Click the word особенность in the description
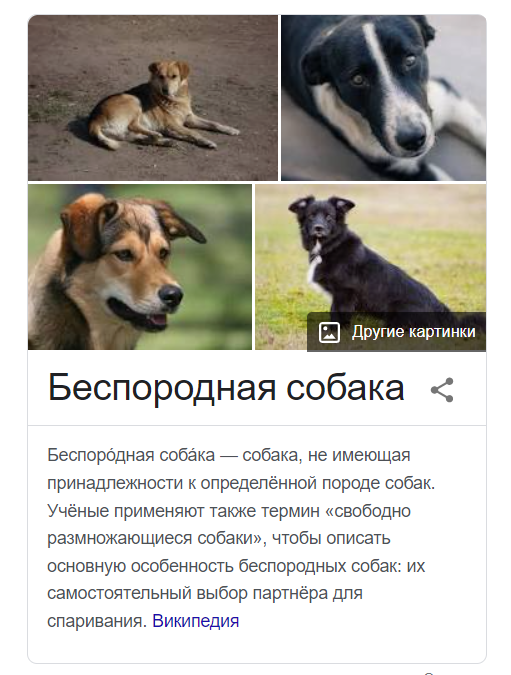 coord(182,566)
